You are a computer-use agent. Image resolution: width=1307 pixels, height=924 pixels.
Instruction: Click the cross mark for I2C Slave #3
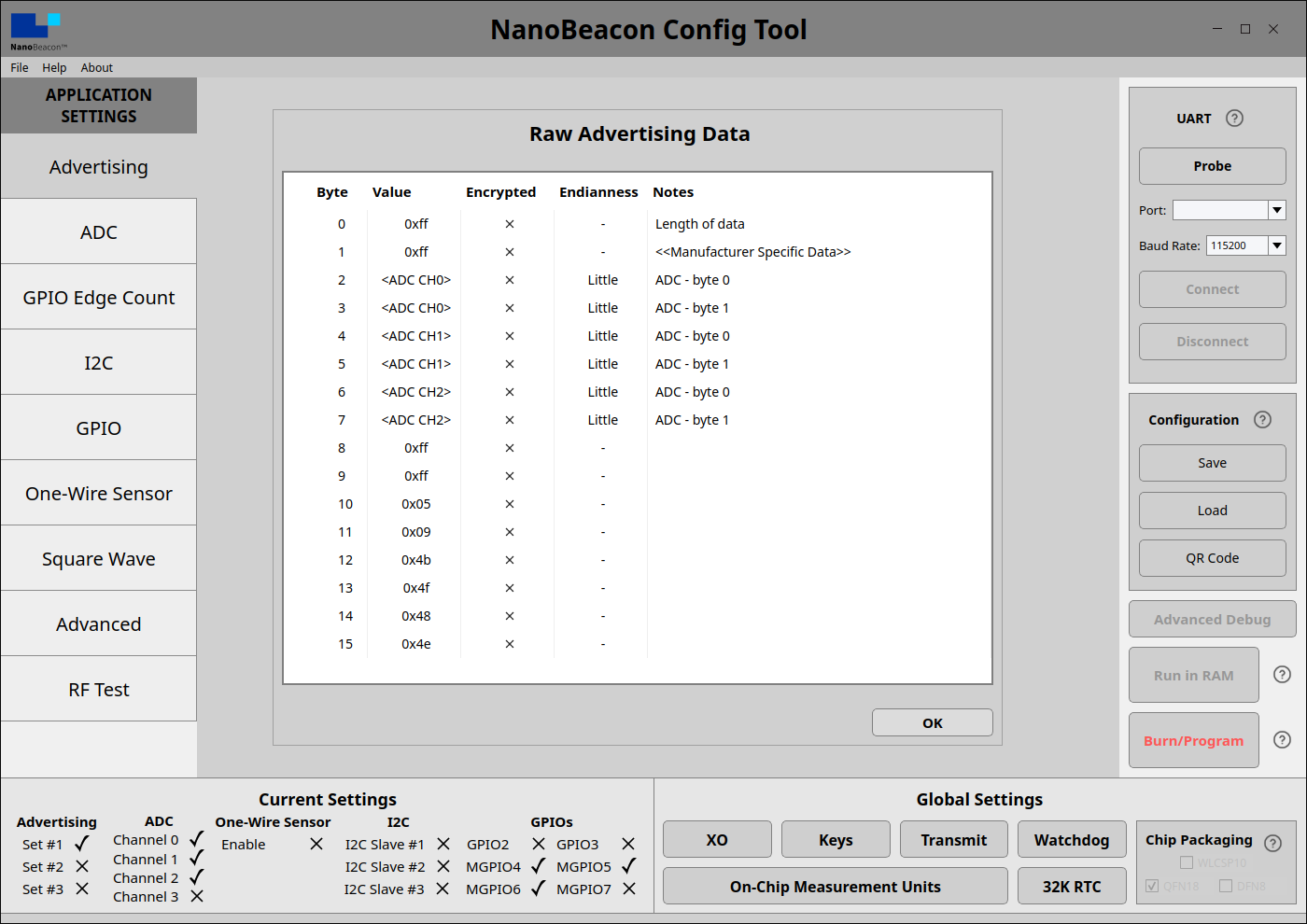(443, 889)
